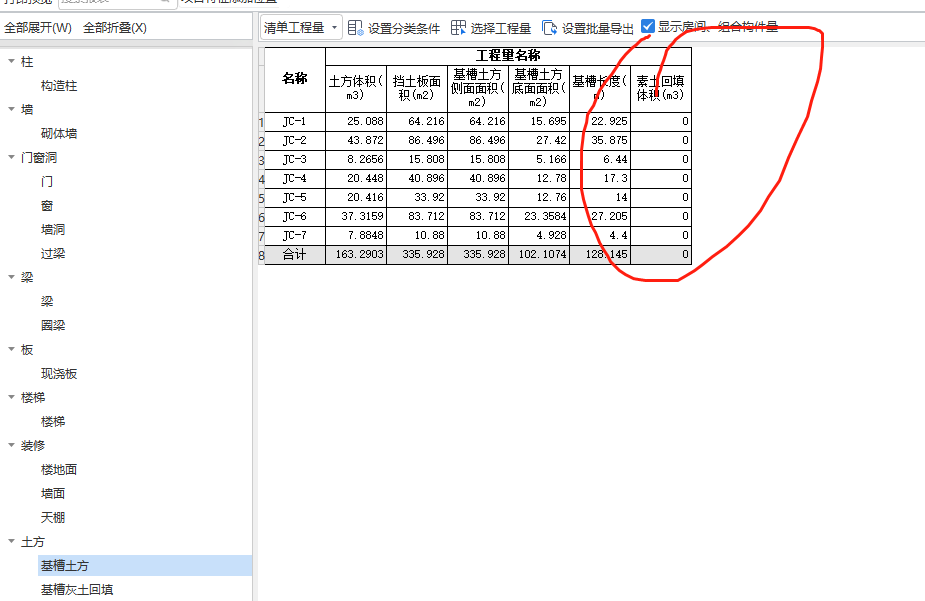This screenshot has width=925, height=601.
Task: Select 窗 in the tree
Action: click(x=47, y=206)
